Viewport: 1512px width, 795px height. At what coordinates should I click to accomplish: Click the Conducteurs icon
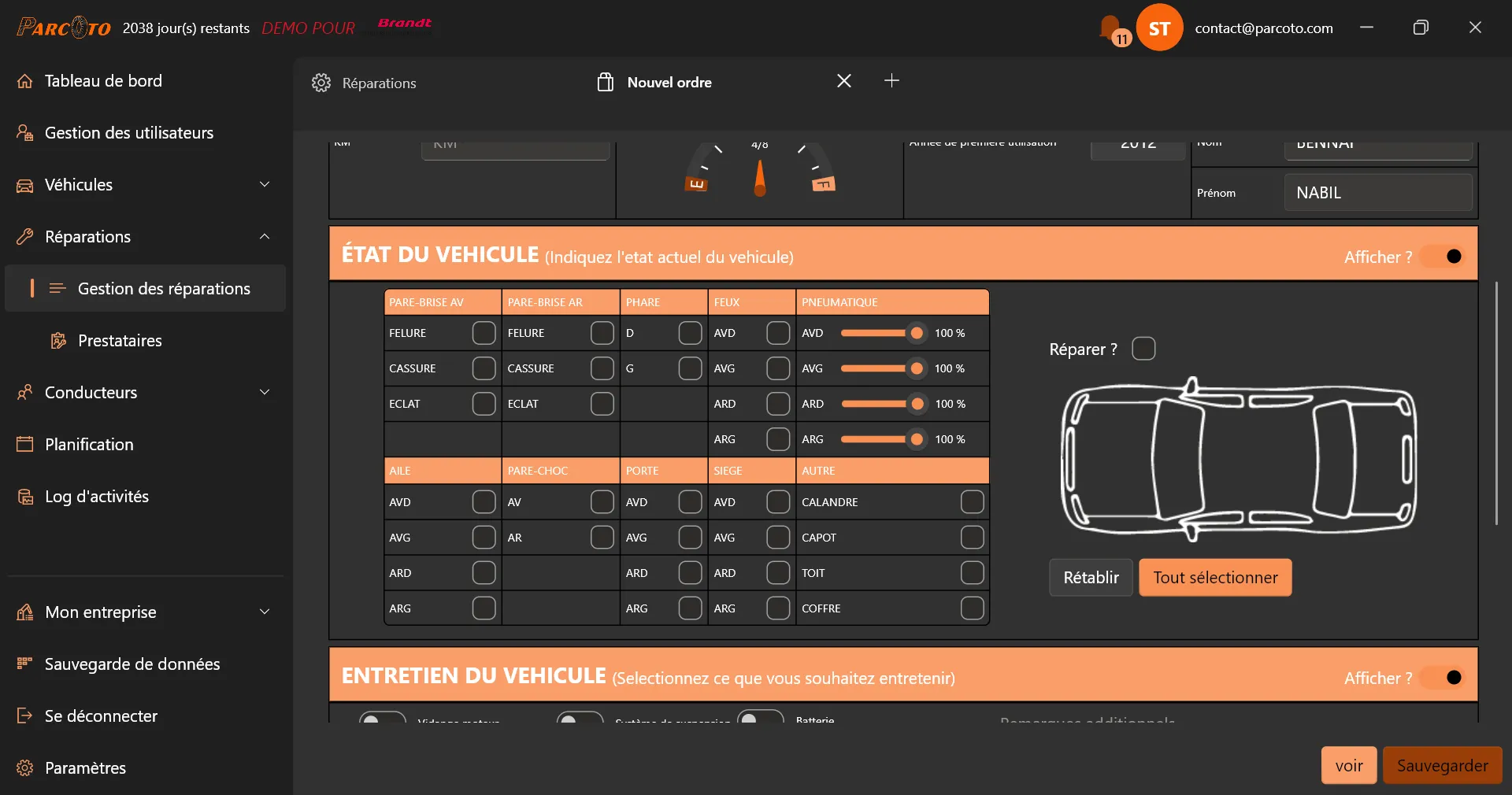click(x=25, y=393)
